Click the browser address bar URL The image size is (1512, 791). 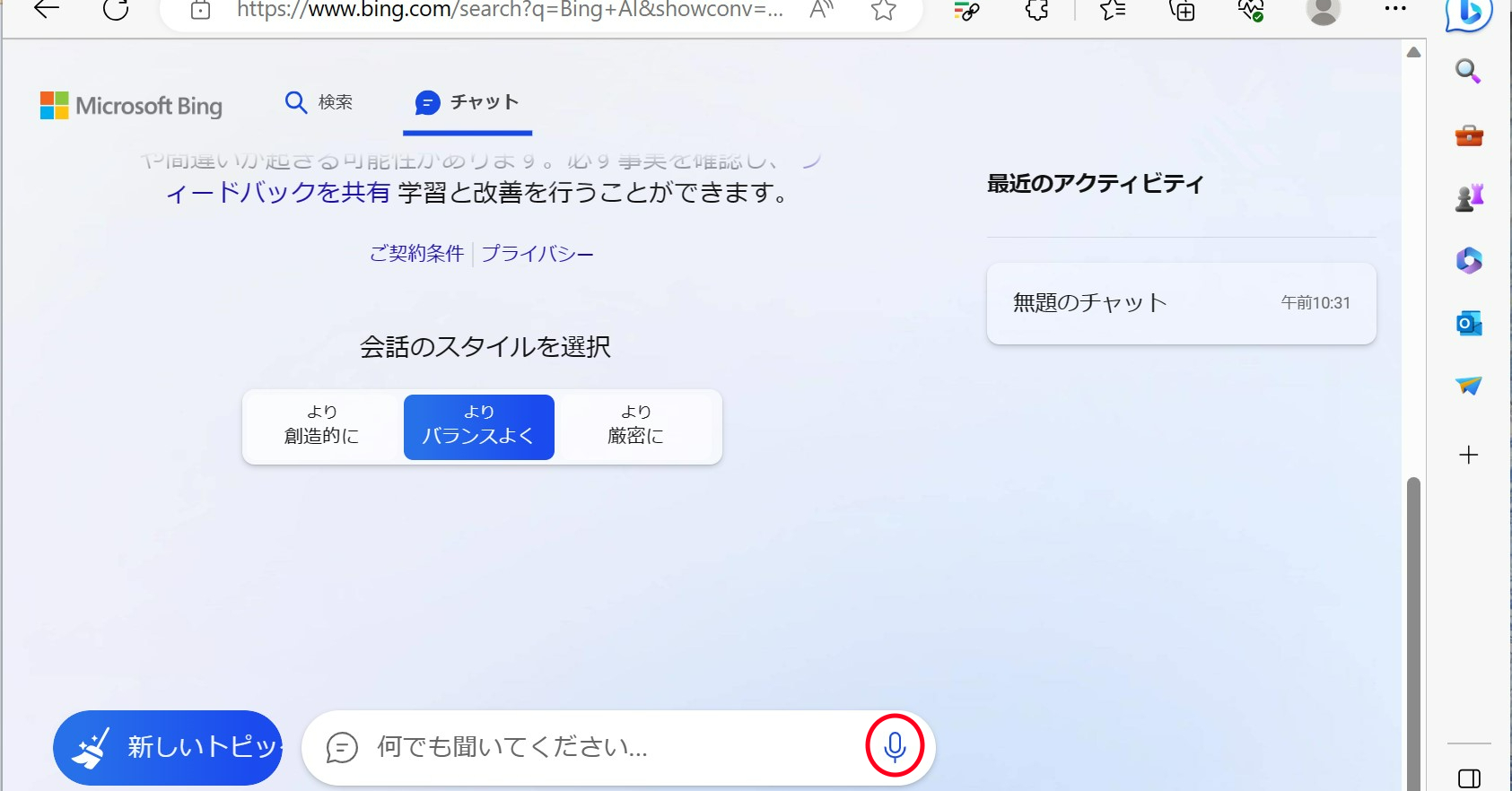510,10
